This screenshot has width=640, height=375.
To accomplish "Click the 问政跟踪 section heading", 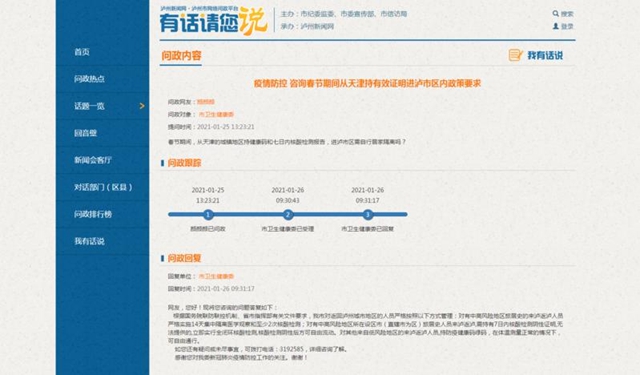I will (184, 163).
